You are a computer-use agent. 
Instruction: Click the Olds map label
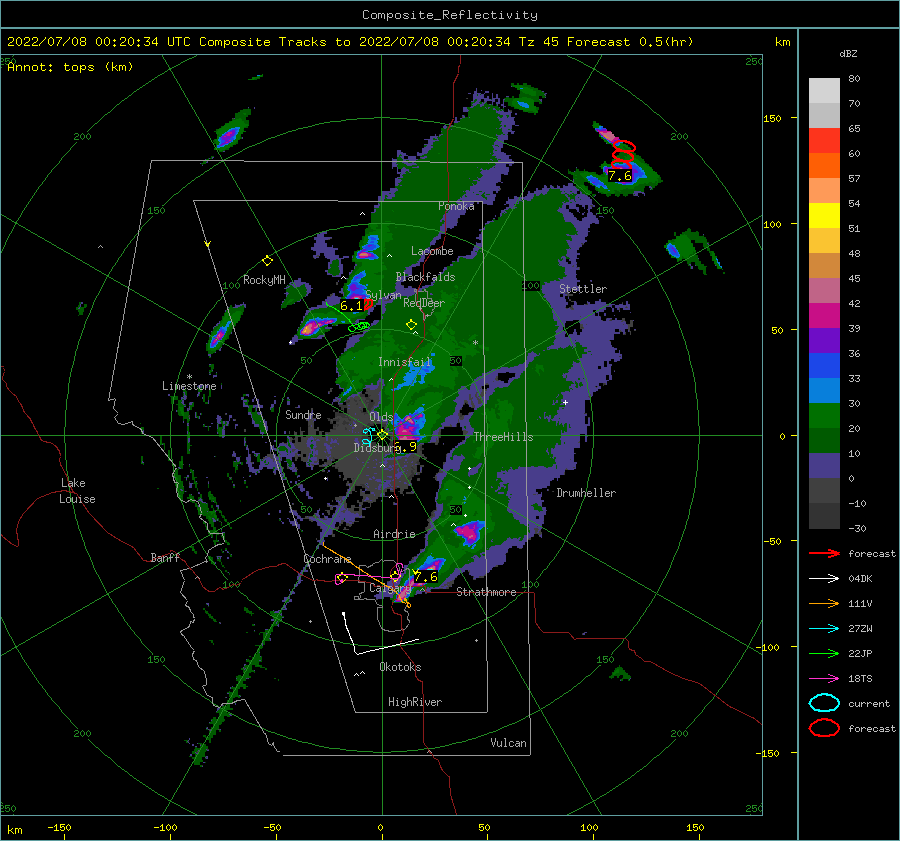(x=381, y=416)
